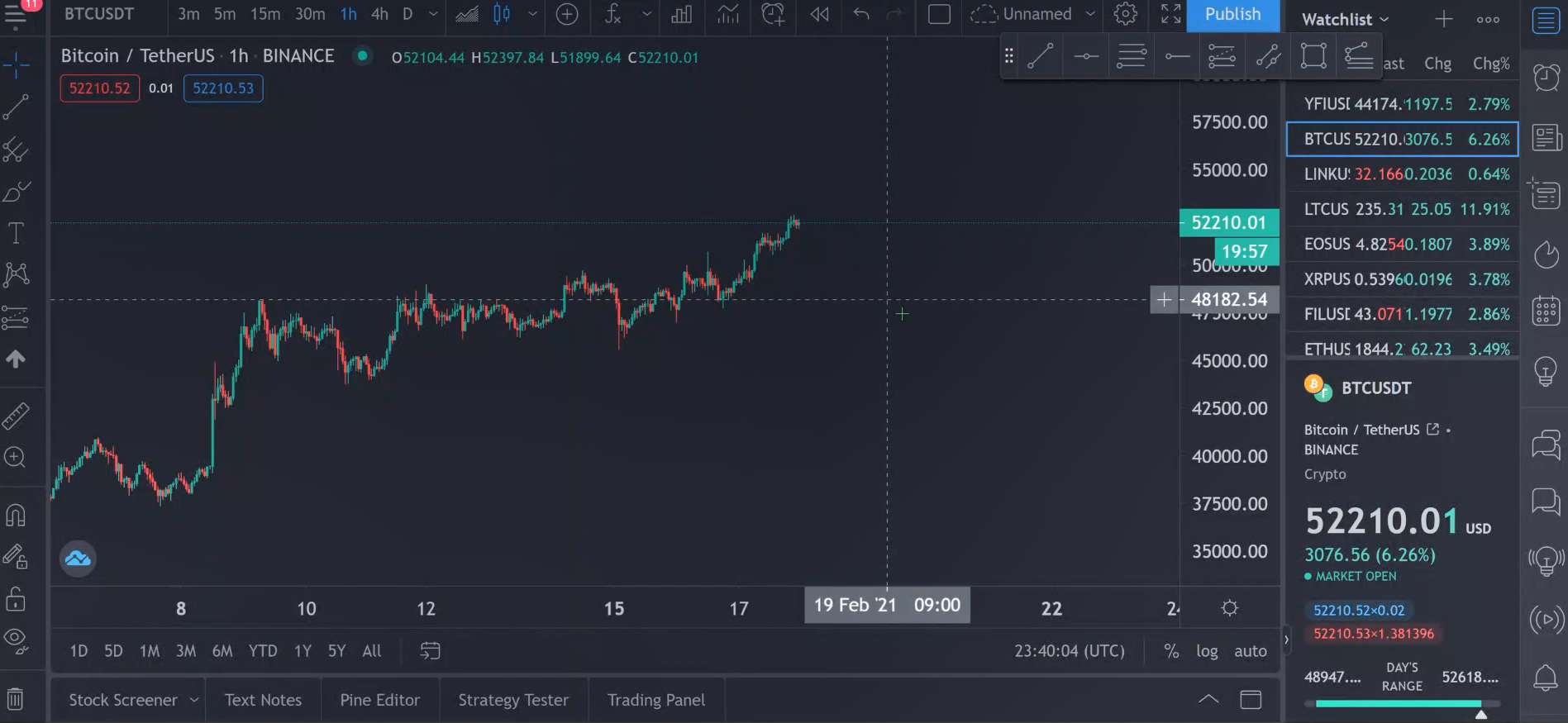Toggle hide all drawings eye icon

point(16,640)
